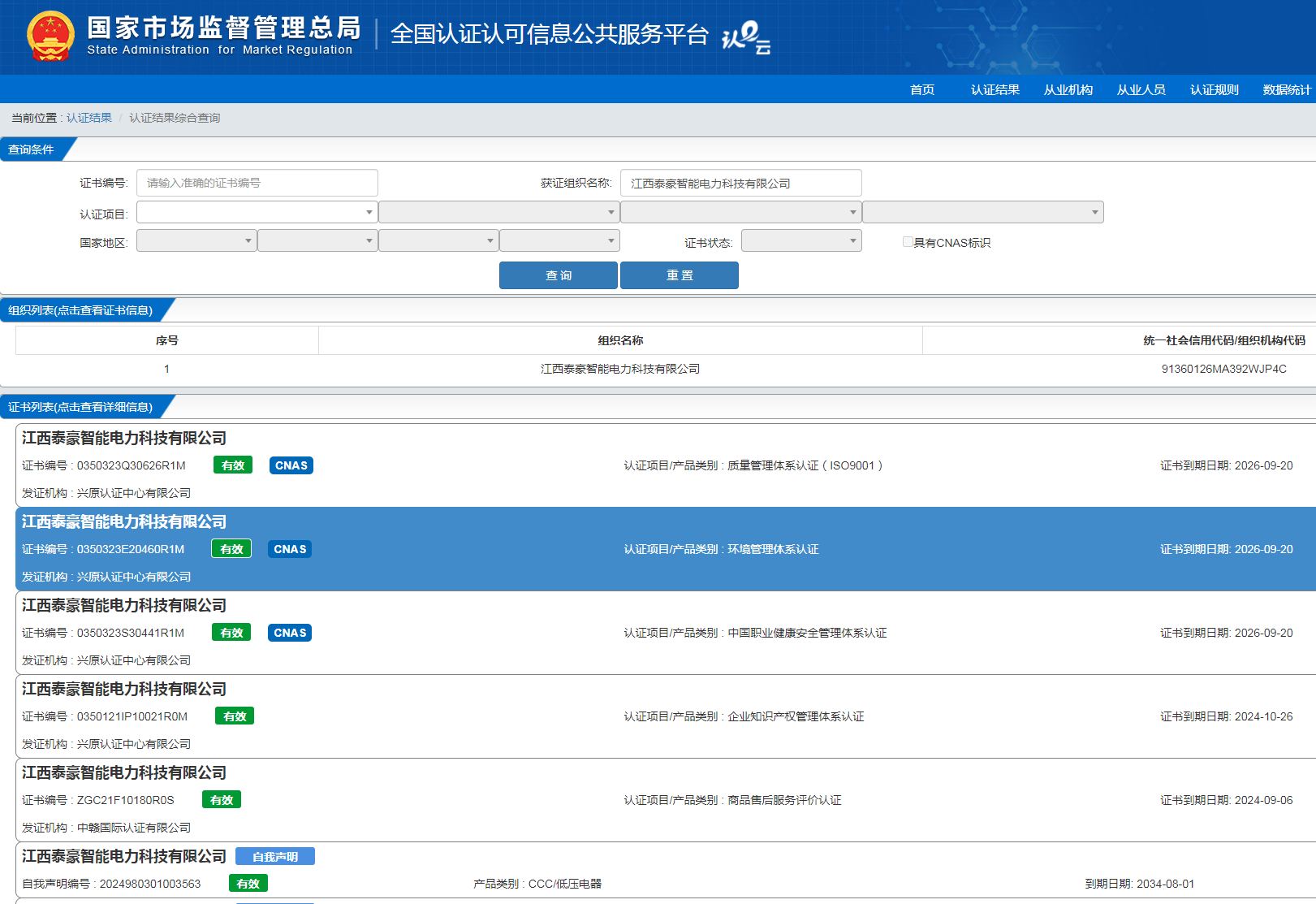Viewport: 1316px width, 904px height.
Task: Click 全国认证认可信息公共服务平台 title text
Action: (550, 34)
